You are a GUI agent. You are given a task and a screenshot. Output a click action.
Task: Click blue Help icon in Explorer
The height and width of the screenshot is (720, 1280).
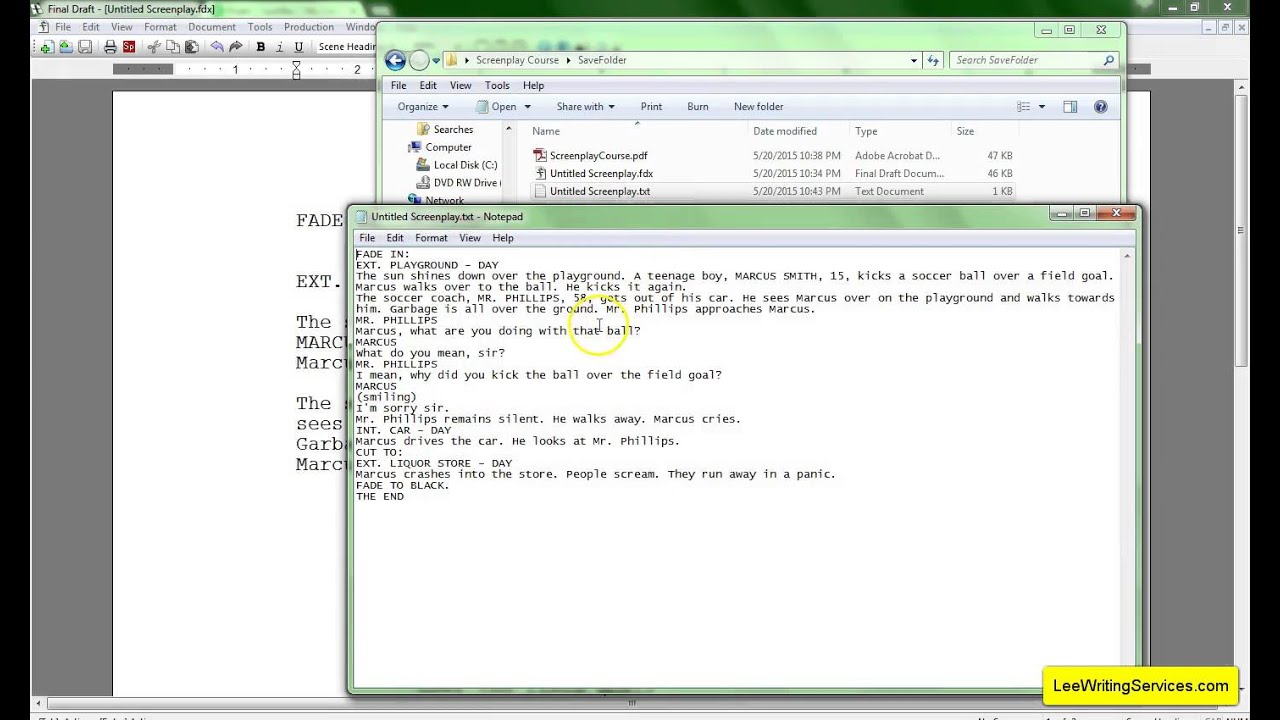[1101, 107]
